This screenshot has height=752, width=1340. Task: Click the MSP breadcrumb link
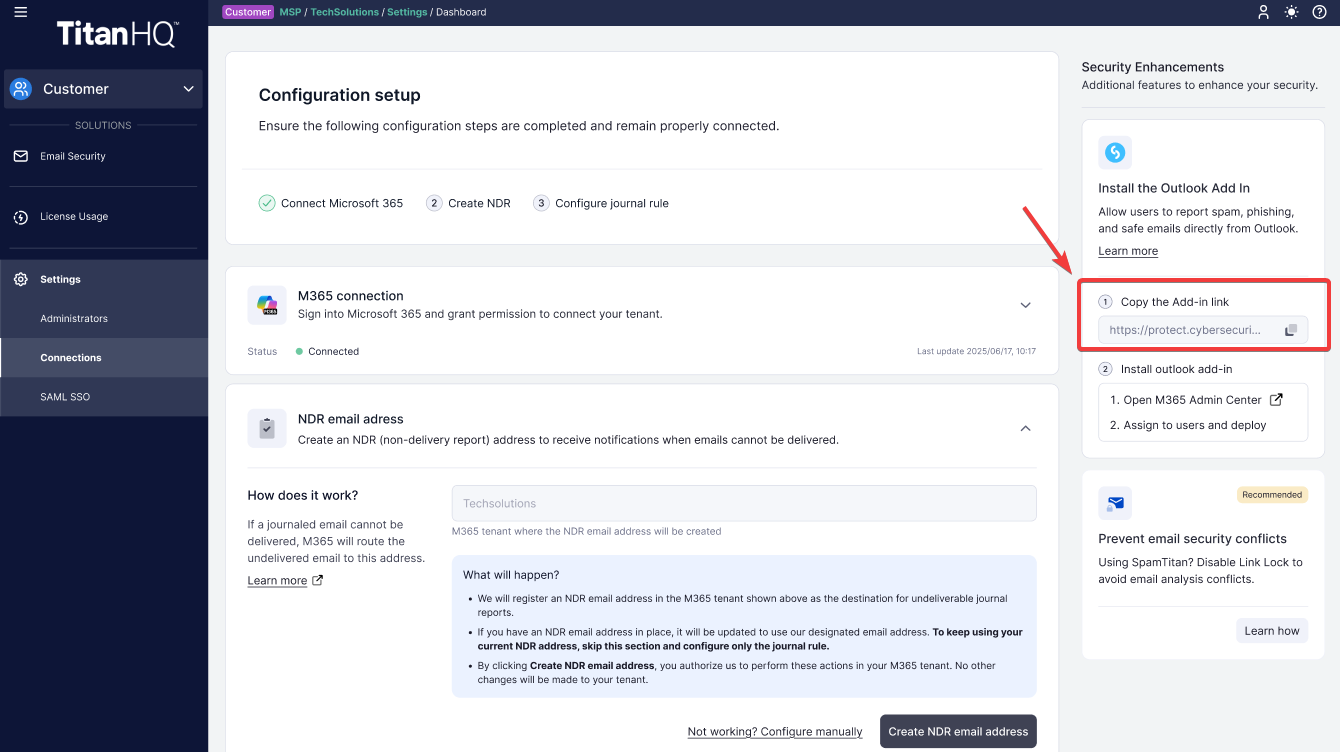click(290, 12)
